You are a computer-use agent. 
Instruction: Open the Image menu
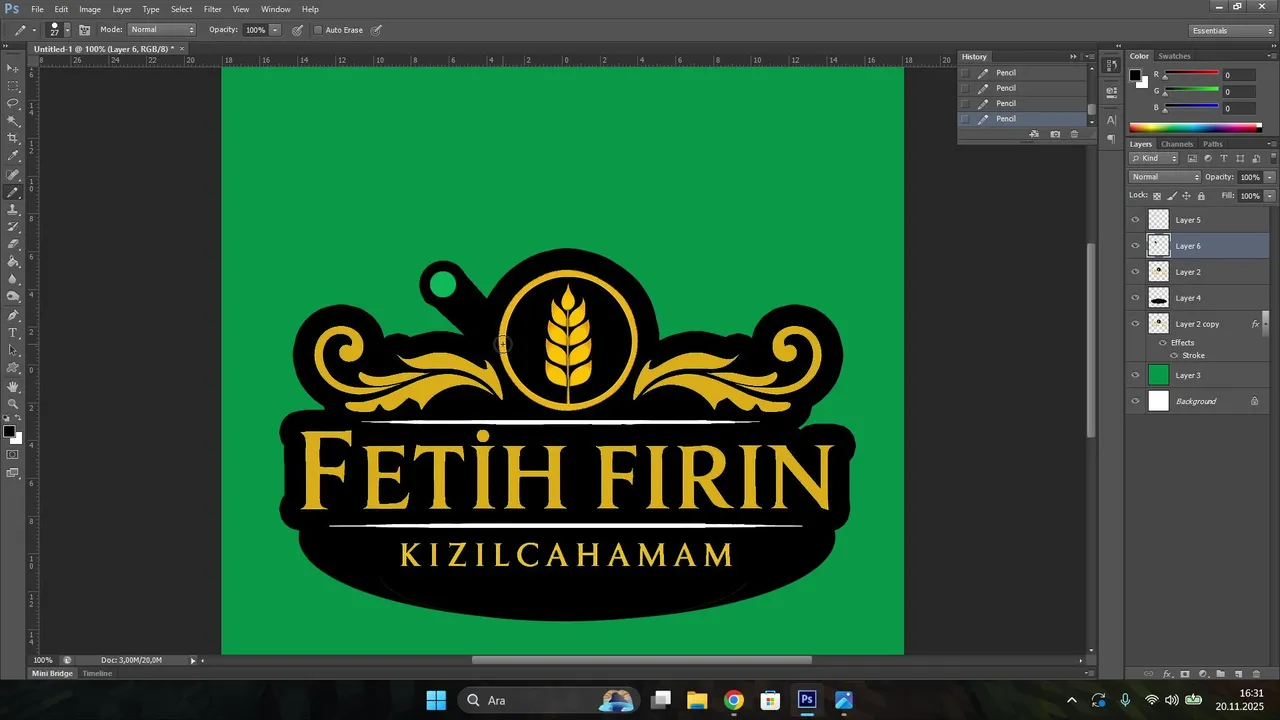(x=90, y=9)
